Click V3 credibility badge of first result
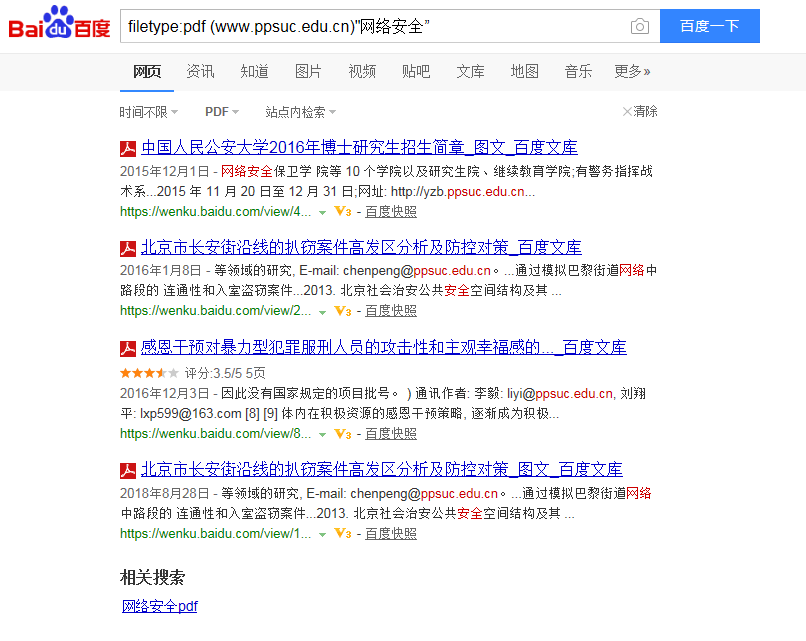Screen dimensions: 806x641 click(x=343, y=211)
